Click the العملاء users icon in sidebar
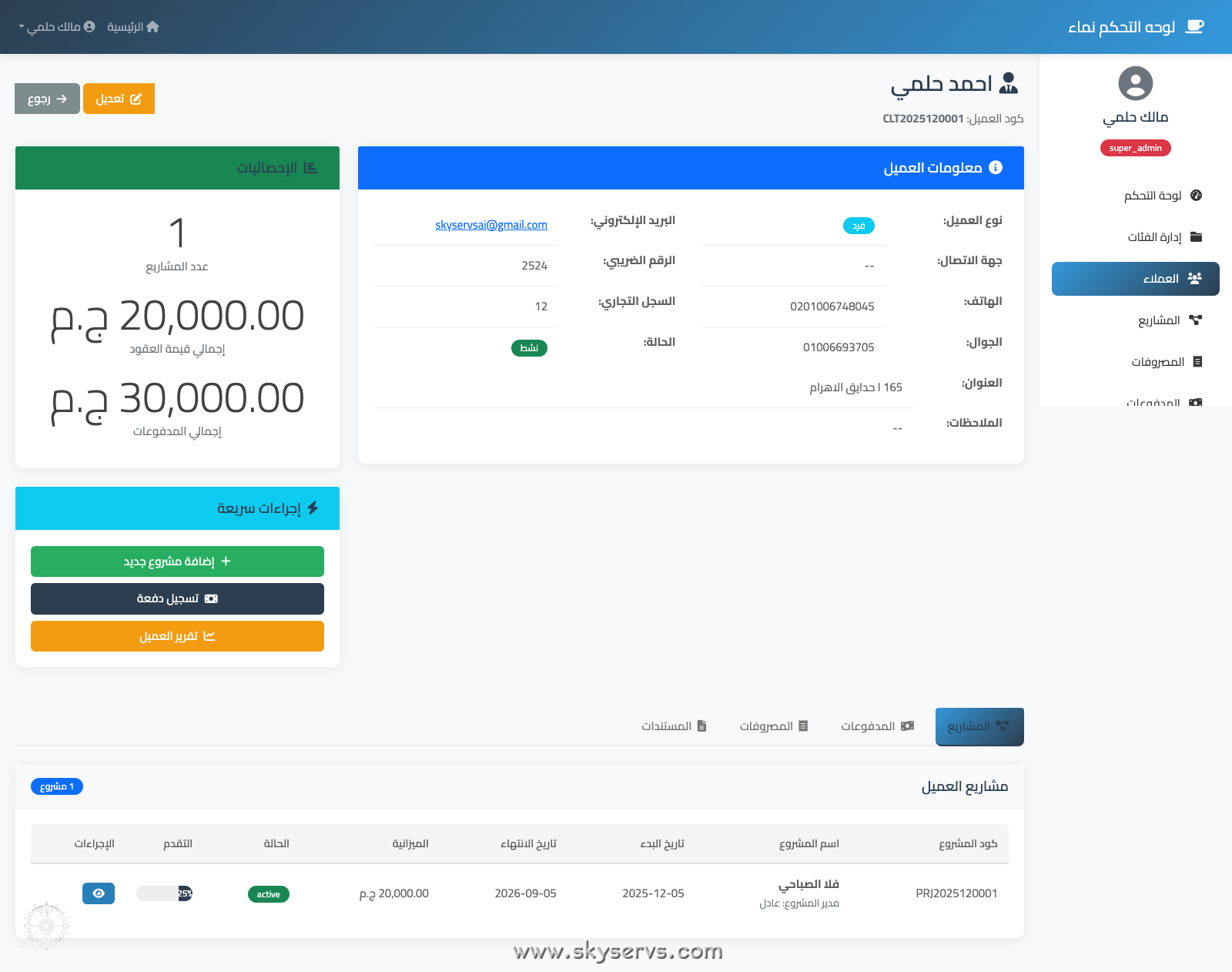The width and height of the screenshot is (1232, 972). (x=1194, y=278)
